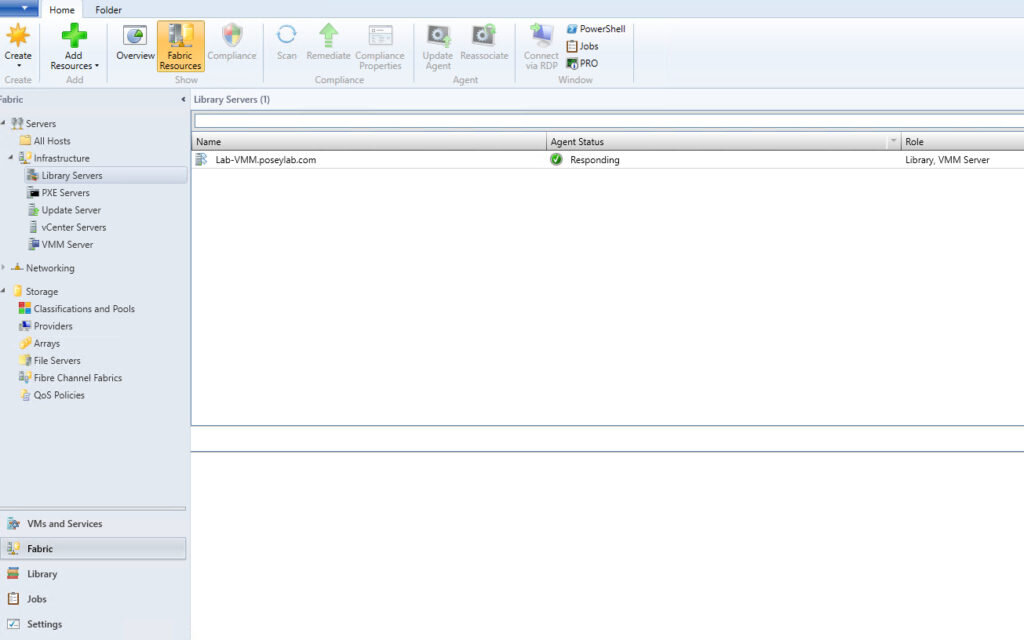Open the Jobs window from the ribbon
Viewport: 1024px width, 640px height.
[x=583, y=46]
